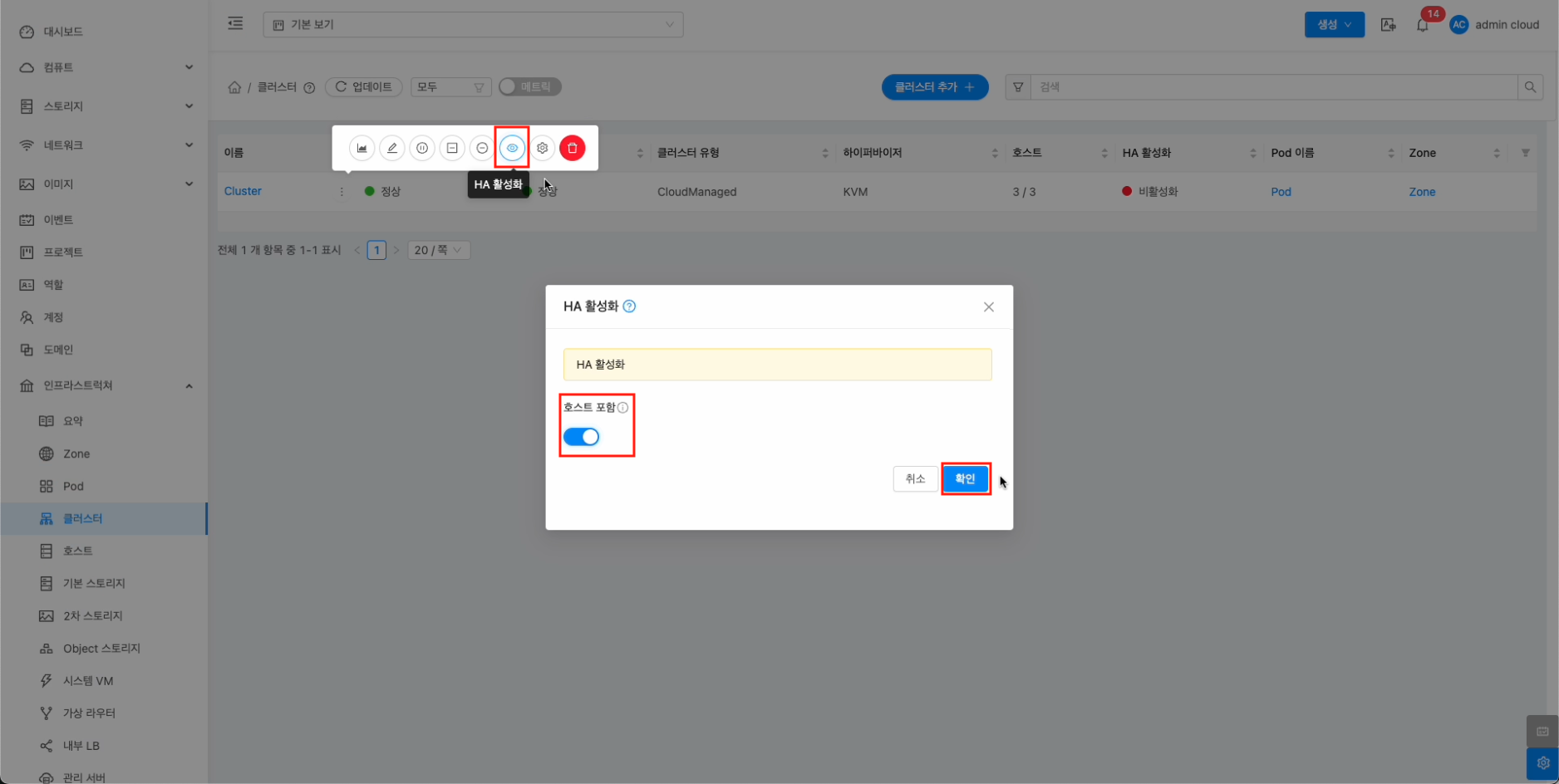Click the 검색 search input field

(1274, 87)
